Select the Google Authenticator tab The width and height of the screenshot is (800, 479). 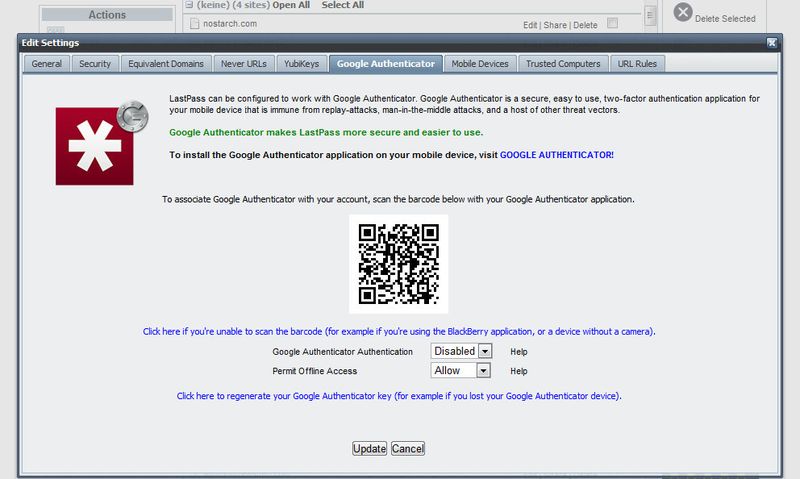386,64
